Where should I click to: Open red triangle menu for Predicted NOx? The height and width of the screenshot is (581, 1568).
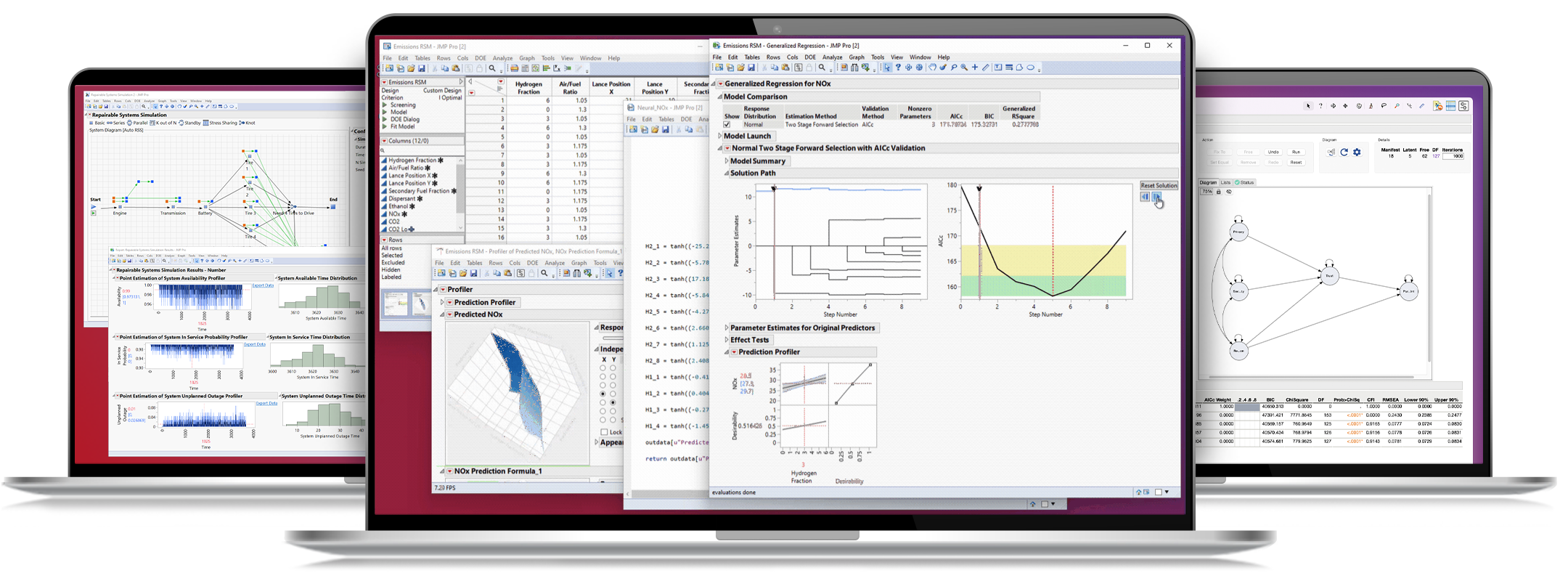pos(449,314)
